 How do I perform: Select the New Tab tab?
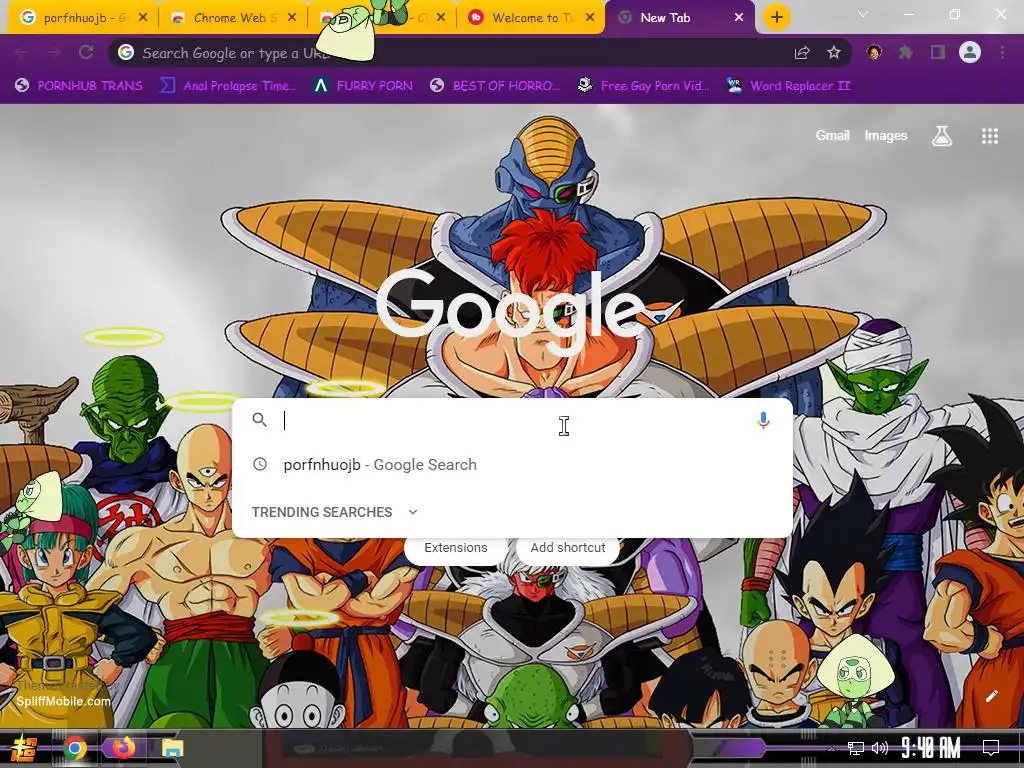coord(679,18)
